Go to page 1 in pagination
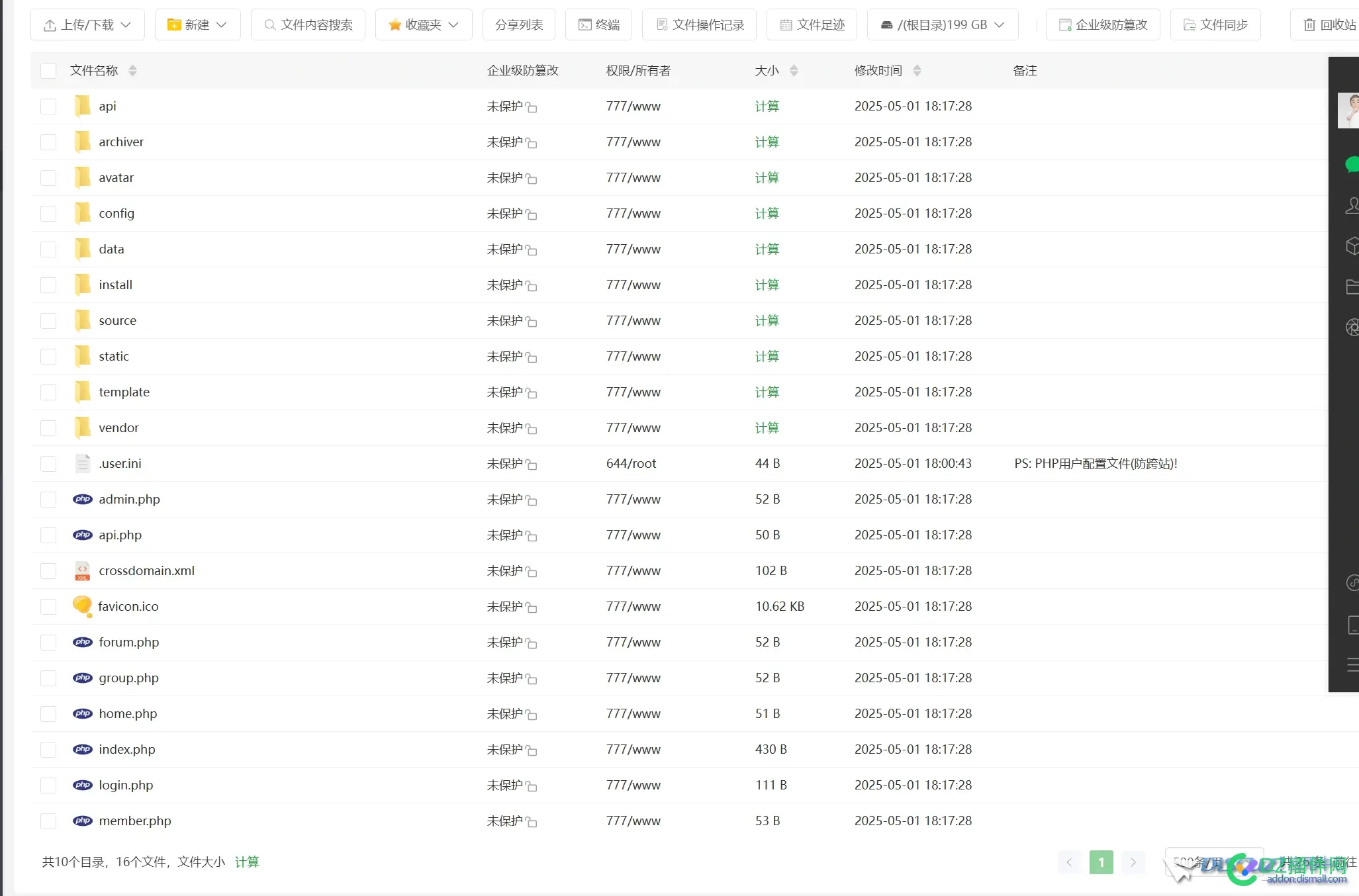The height and width of the screenshot is (896, 1359). coord(1101,862)
